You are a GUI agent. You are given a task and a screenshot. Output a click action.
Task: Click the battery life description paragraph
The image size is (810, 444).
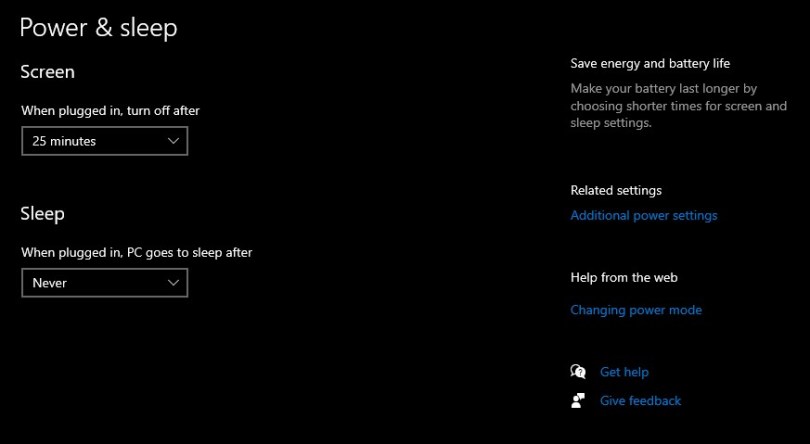click(x=678, y=106)
